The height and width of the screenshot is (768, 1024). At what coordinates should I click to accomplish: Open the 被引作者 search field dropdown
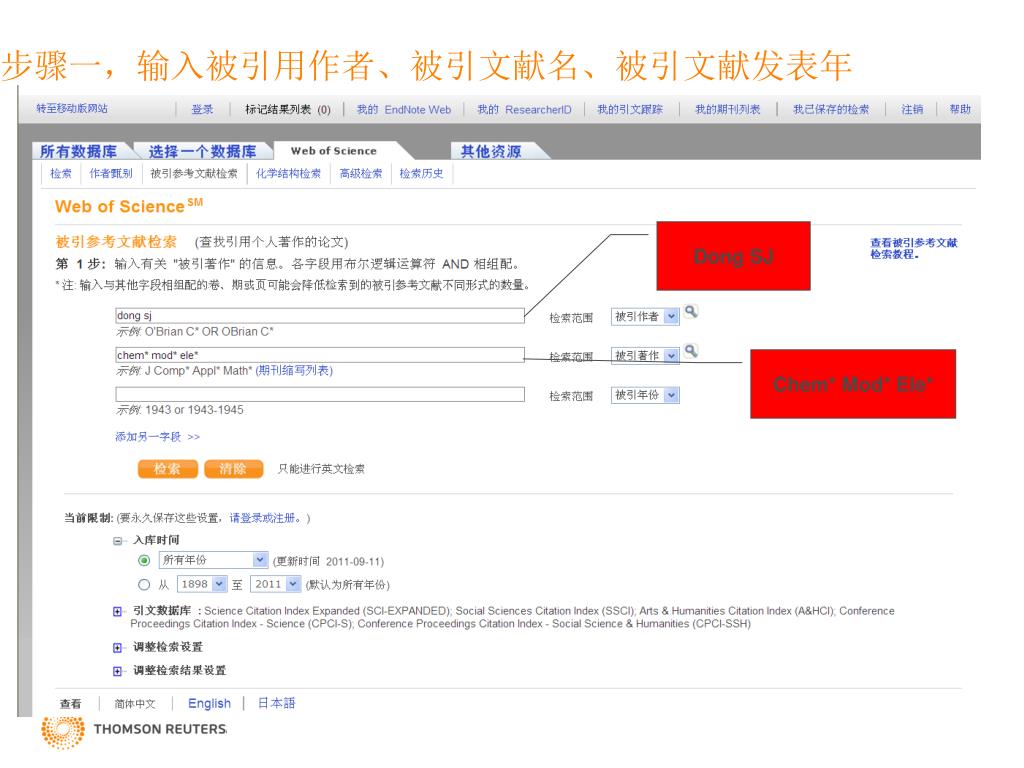point(645,317)
